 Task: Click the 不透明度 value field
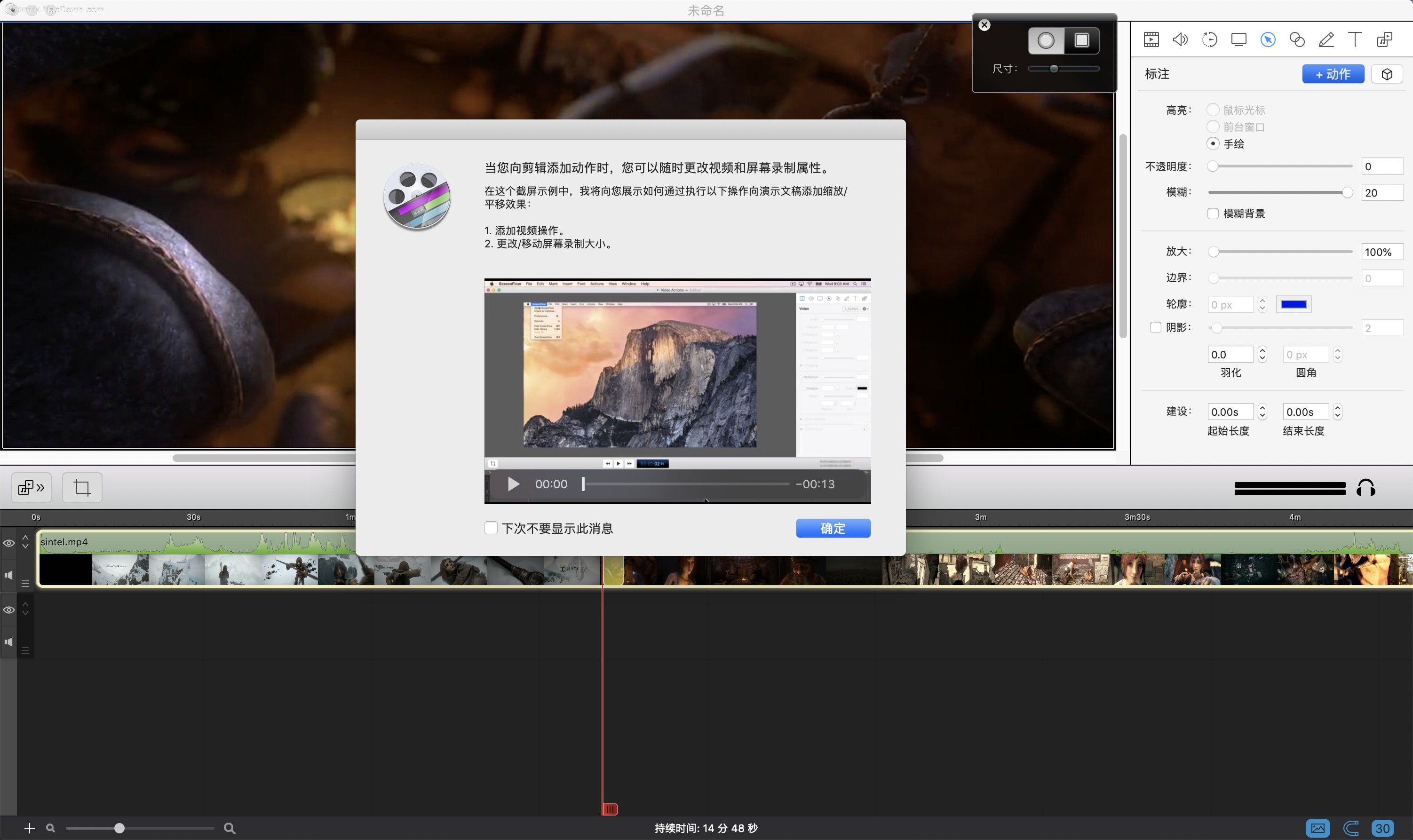pyautogui.click(x=1382, y=166)
